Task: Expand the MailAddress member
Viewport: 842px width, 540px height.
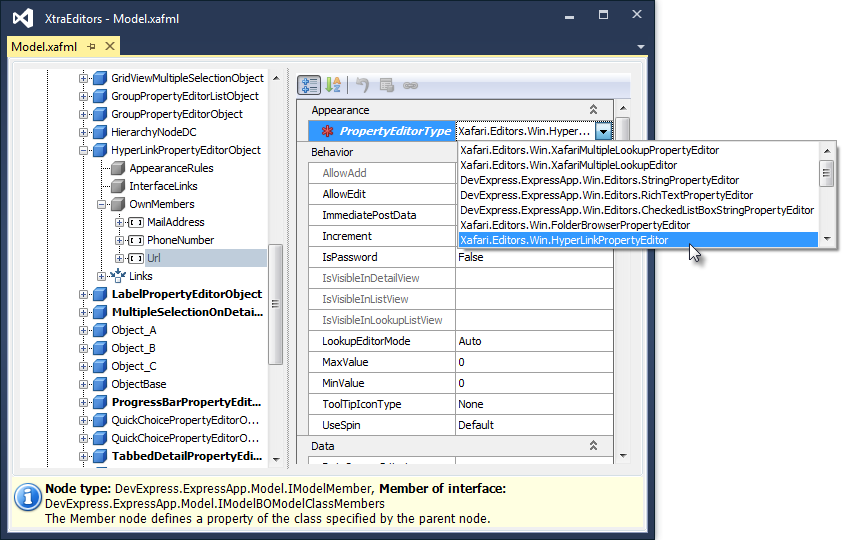Action: pyautogui.click(x=119, y=222)
